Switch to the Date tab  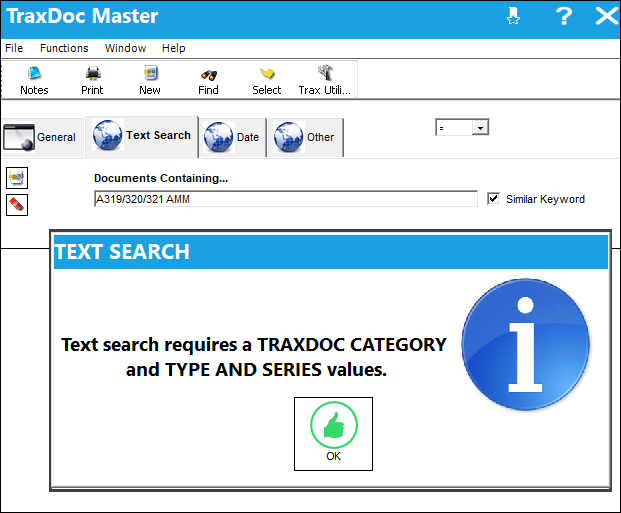click(232, 137)
